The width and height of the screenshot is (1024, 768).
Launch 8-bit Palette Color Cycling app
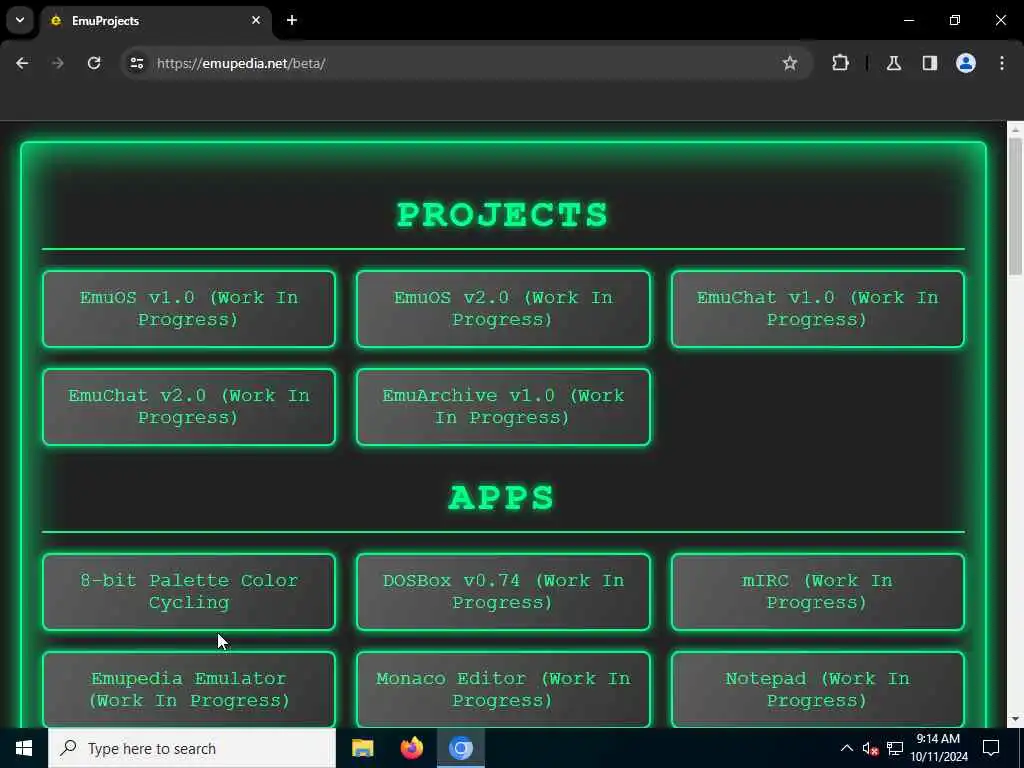pos(189,592)
